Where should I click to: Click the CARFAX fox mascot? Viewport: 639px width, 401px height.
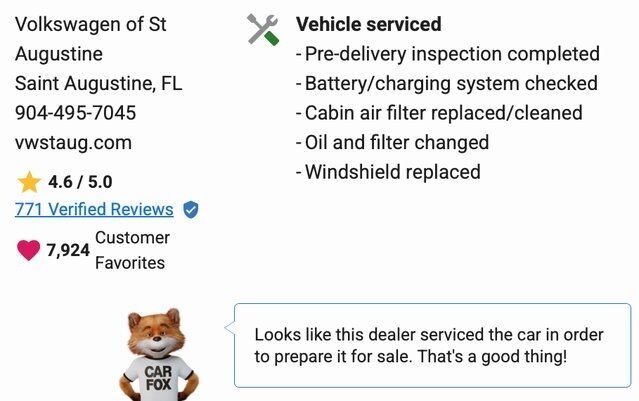pos(158,355)
